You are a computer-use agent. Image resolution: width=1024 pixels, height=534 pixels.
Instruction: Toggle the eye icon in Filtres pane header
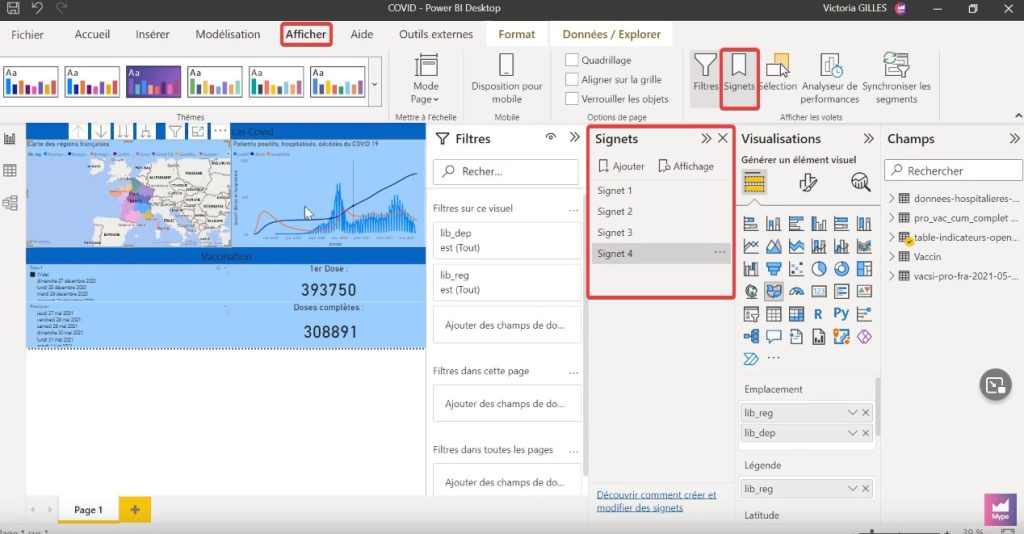[x=551, y=137]
